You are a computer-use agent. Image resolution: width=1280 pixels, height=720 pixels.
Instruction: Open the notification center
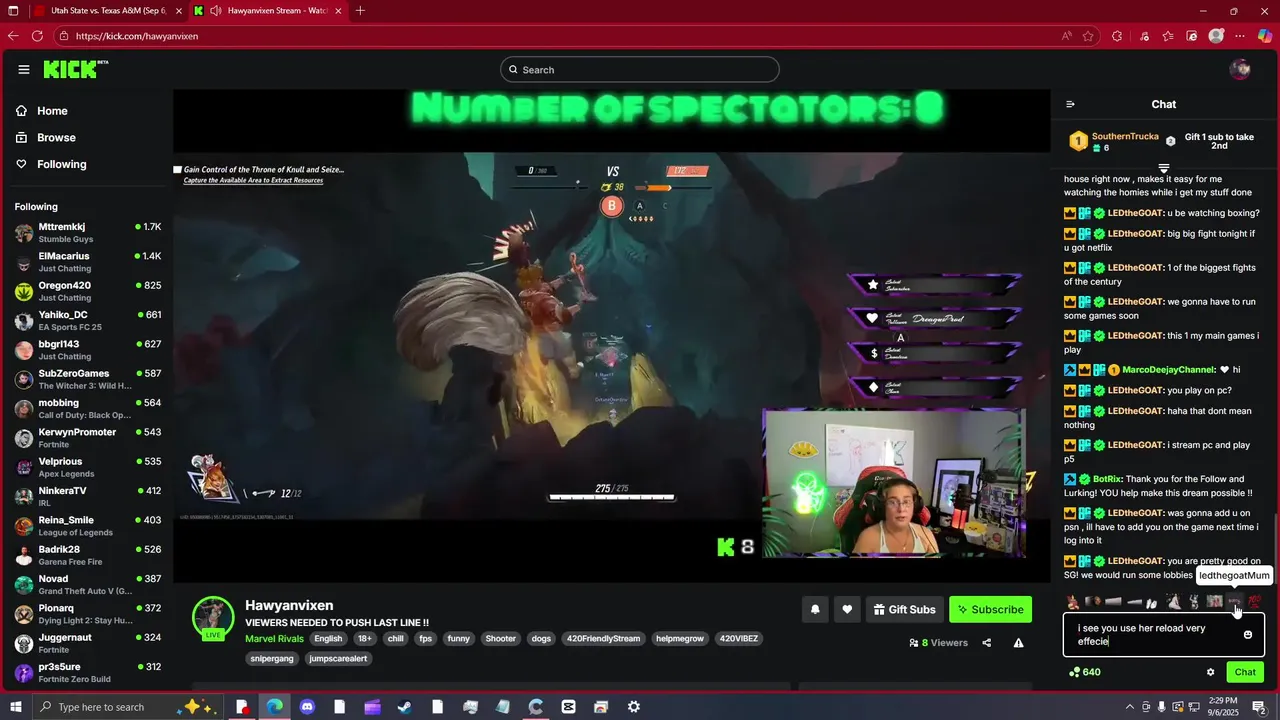pos(1259,707)
